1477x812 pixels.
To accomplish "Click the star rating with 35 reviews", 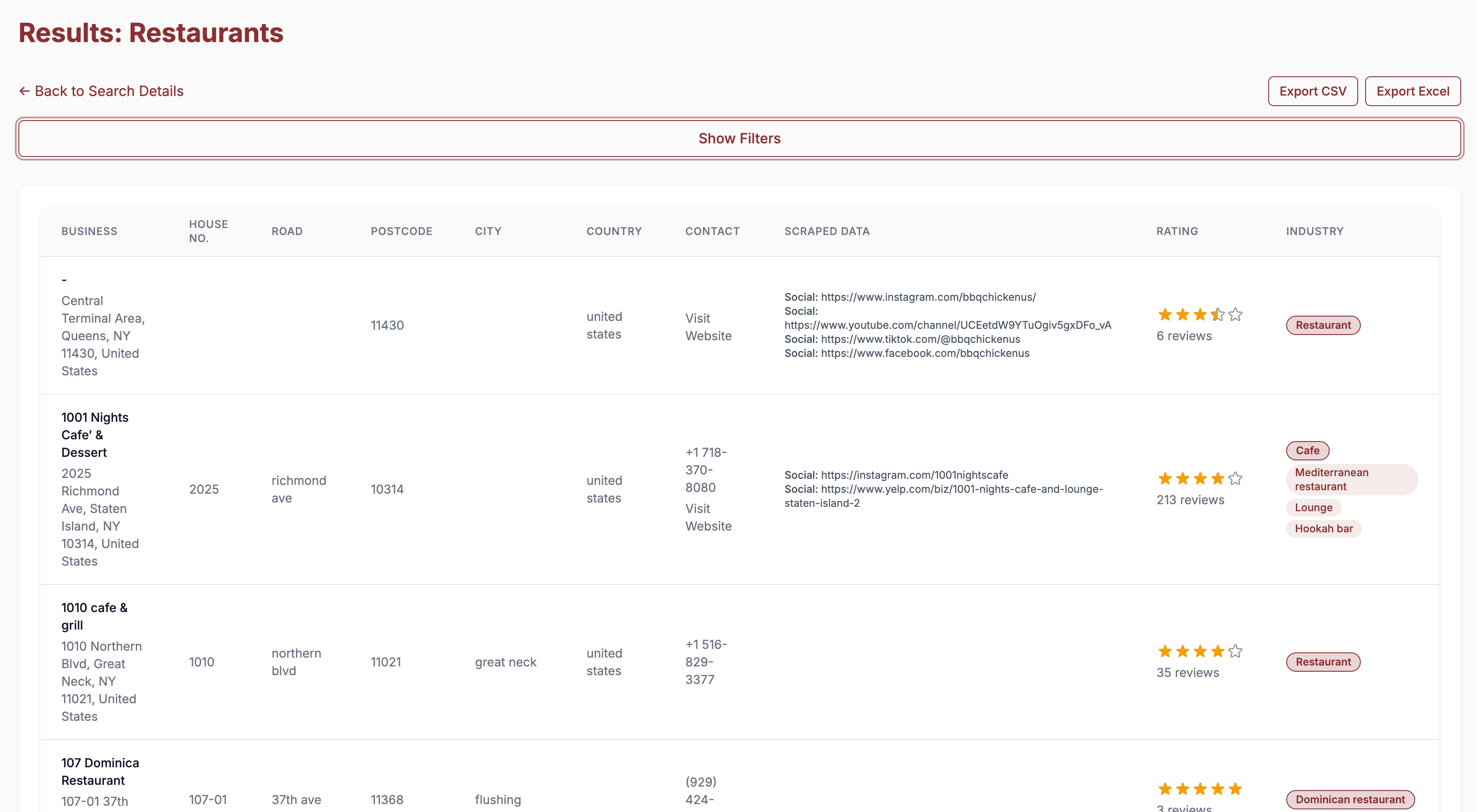I will point(1199,652).
